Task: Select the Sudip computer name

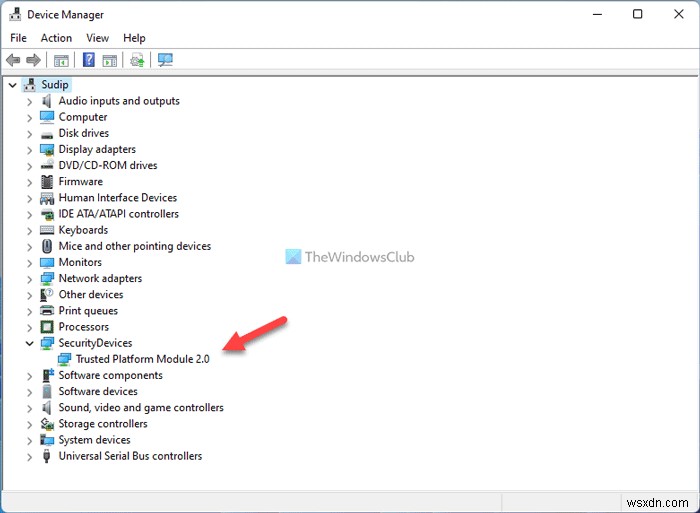Action: point(55,84)
